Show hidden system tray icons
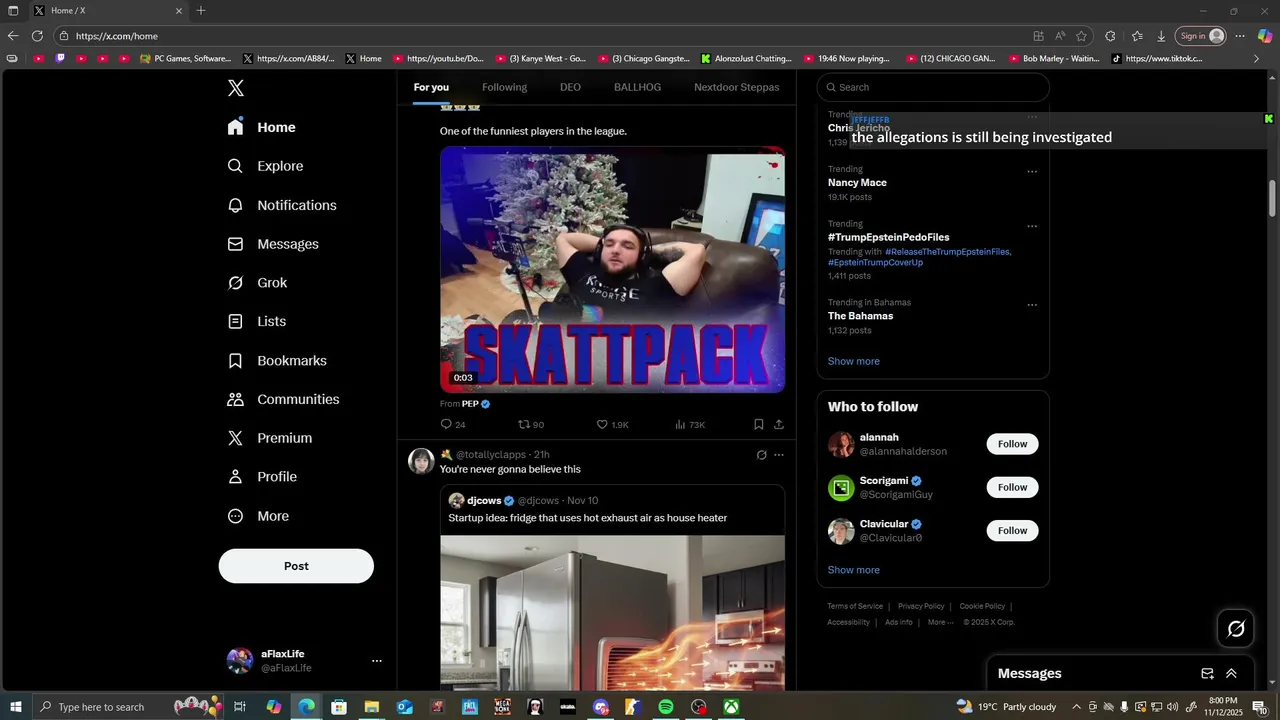This screenshot has height=720, width=1280. point(1076,707)
